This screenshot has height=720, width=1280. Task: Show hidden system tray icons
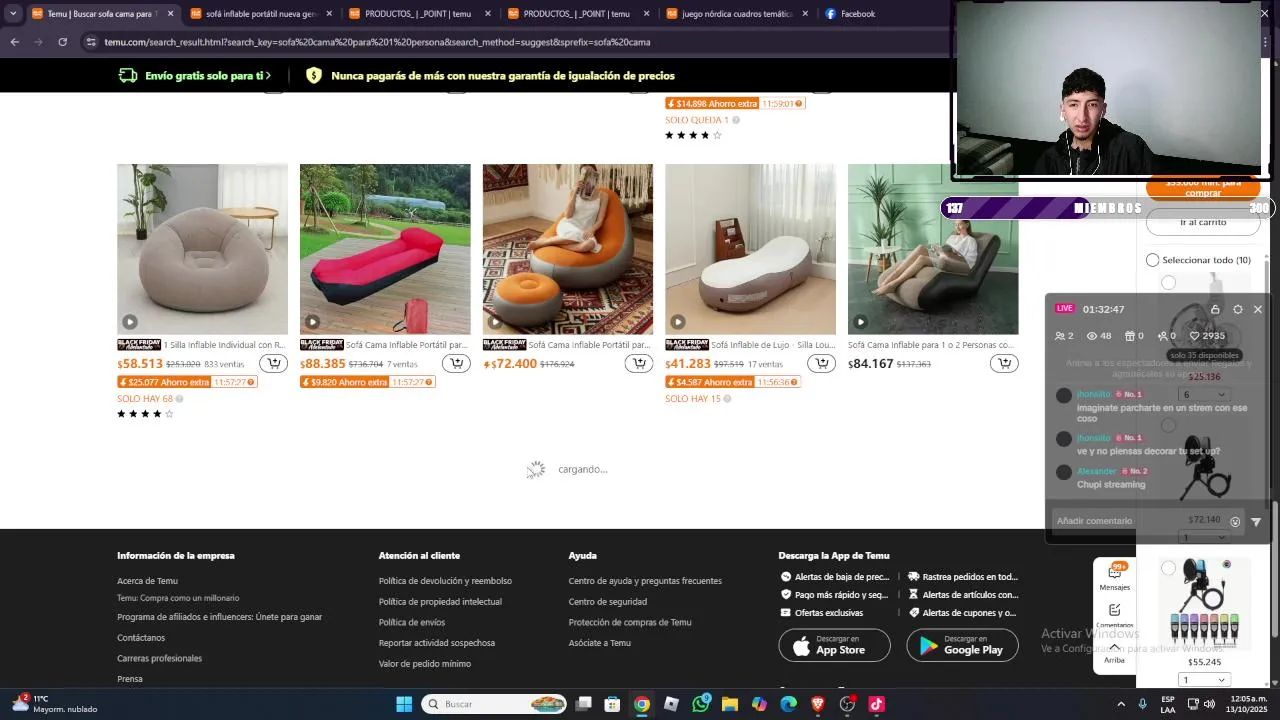[x=1119, y=704]
